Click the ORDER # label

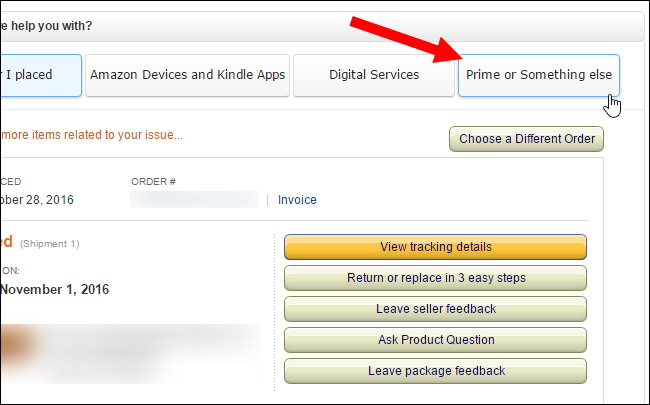pos(153,182)
